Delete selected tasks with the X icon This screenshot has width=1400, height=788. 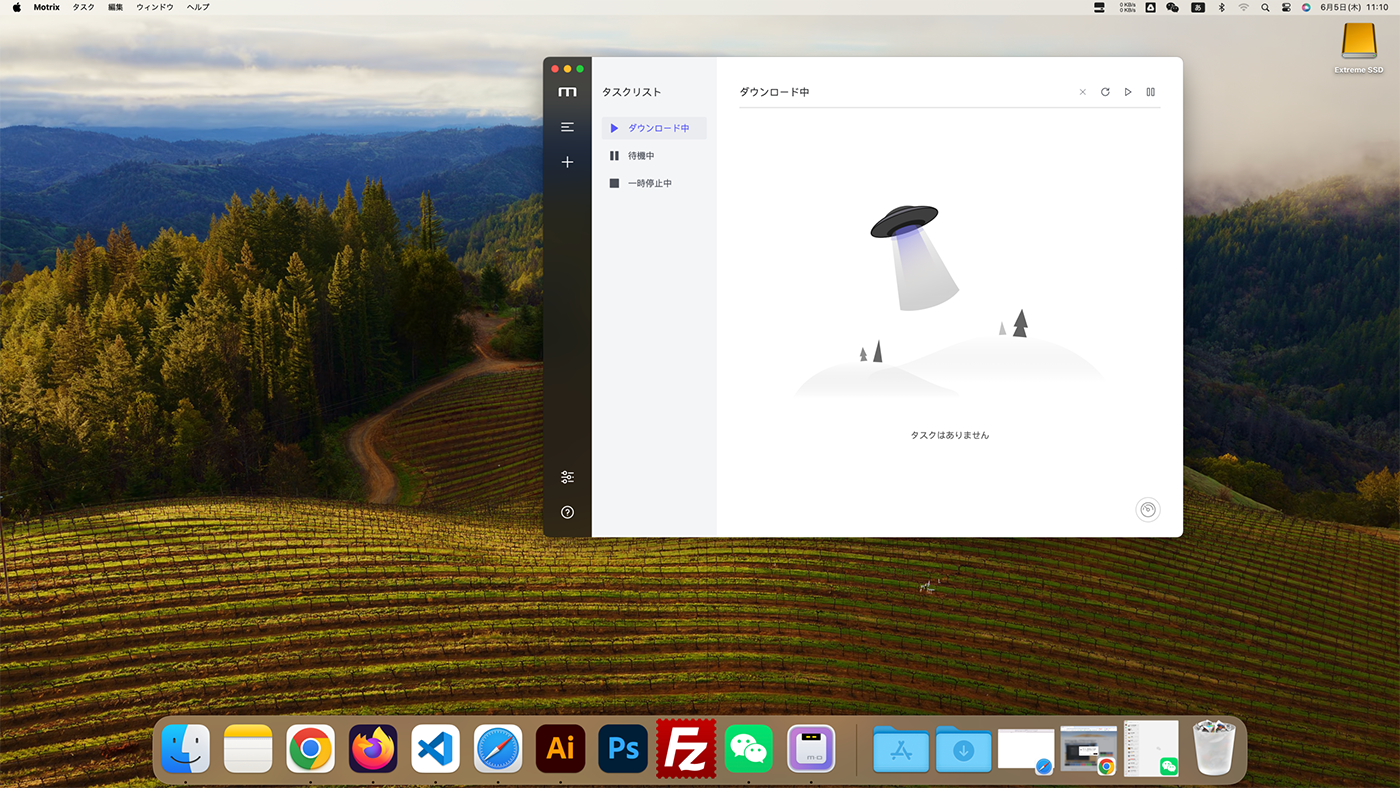[1081, 91]
